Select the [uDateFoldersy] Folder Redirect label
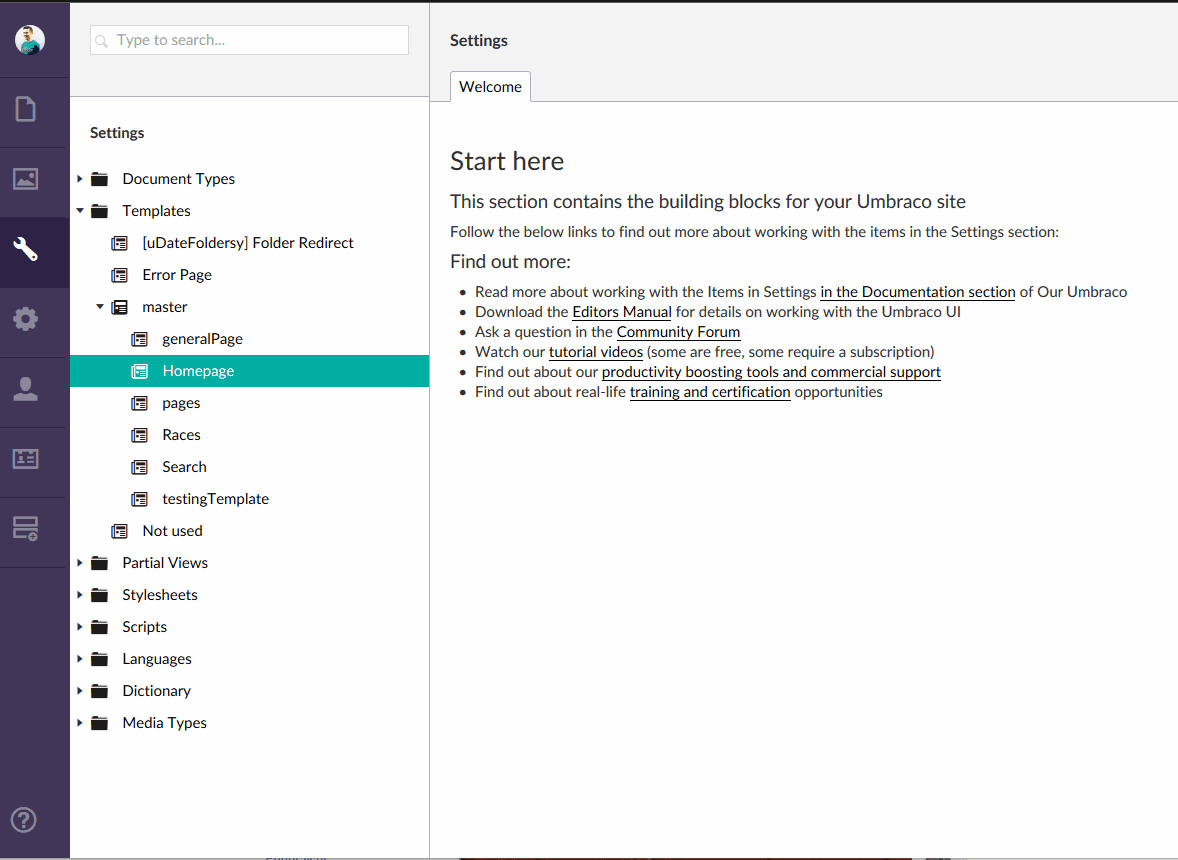Screen dimensions: 1178x860 (x=248, y=243)
